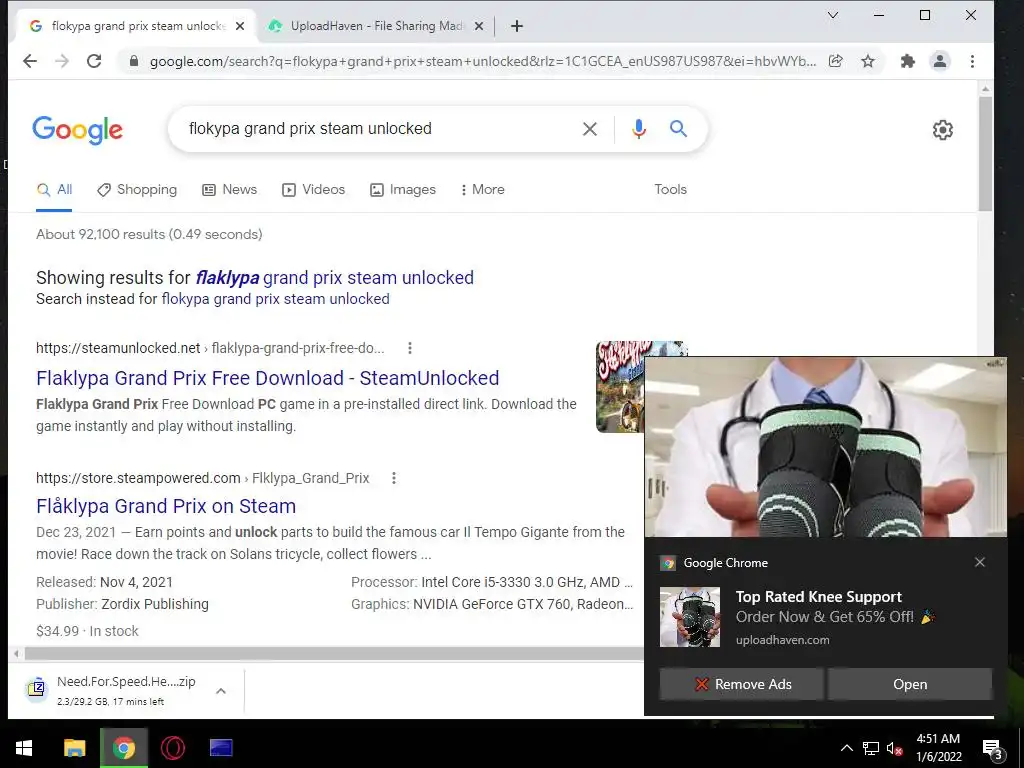This screenshot has height=768, width=1024.
Task: Search instead for flokypa grand prix link
Action: tap(275, 299)
